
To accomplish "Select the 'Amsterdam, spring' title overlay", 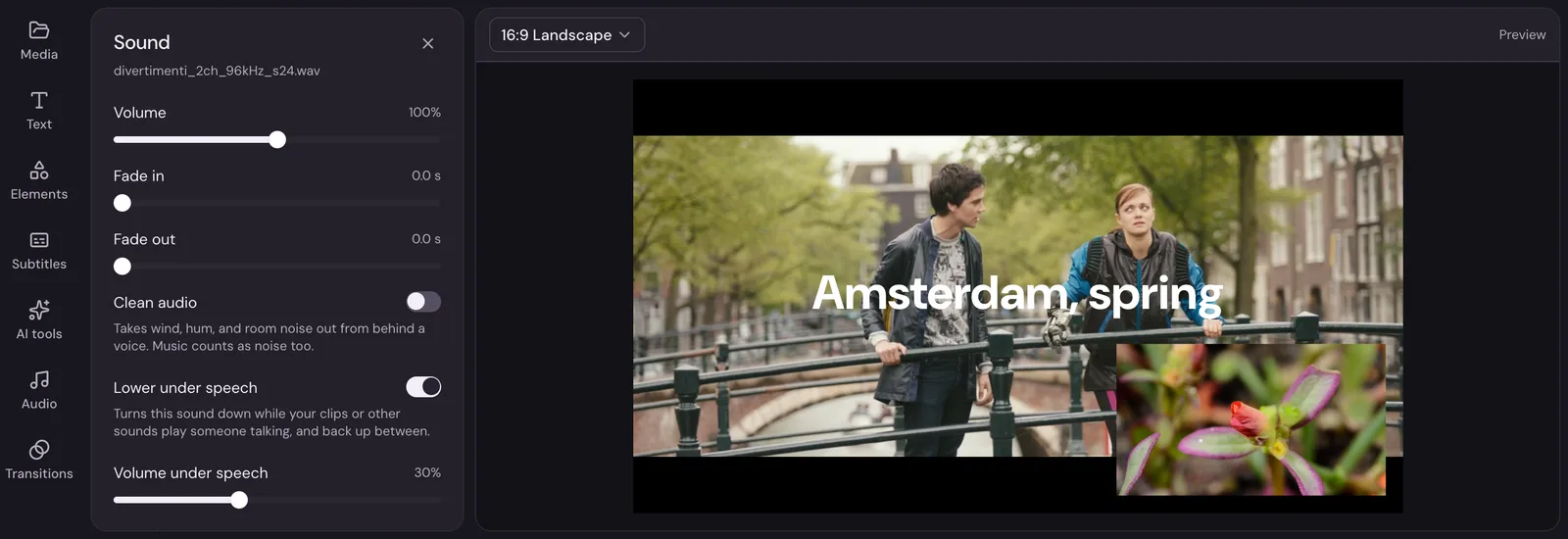I will tap(1017, 293).
